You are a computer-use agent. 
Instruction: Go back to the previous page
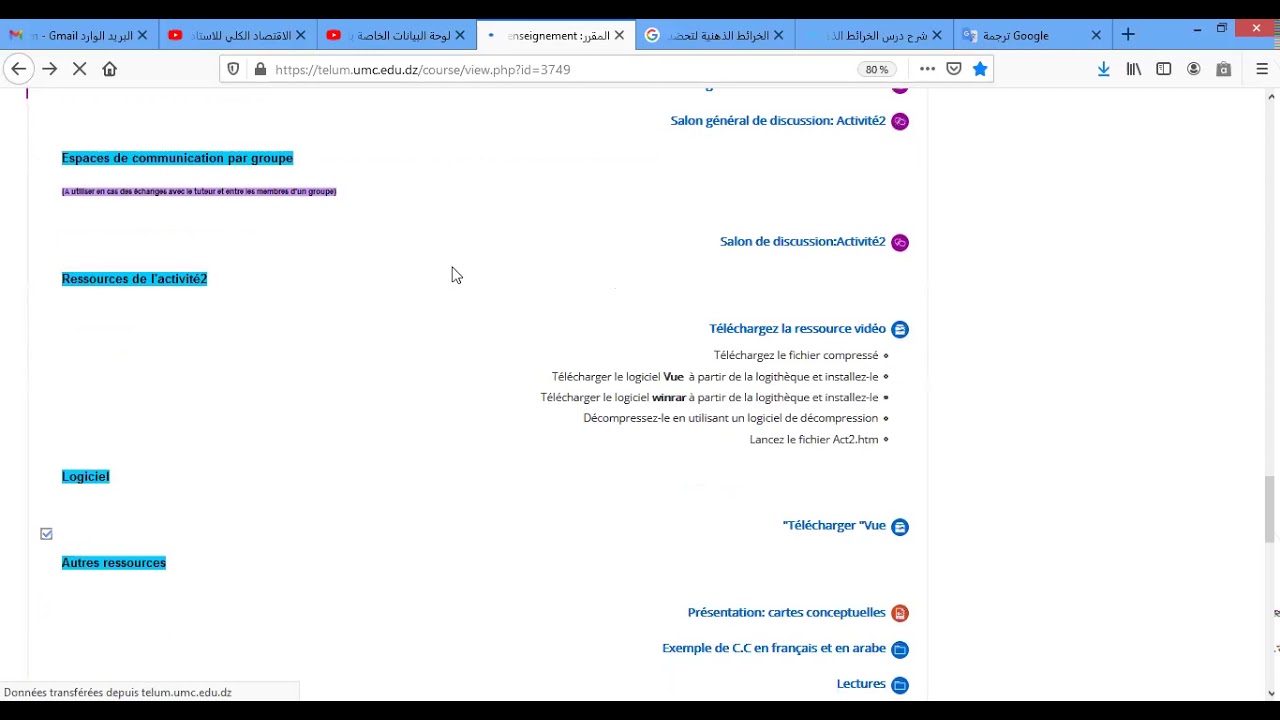[18, 69]
